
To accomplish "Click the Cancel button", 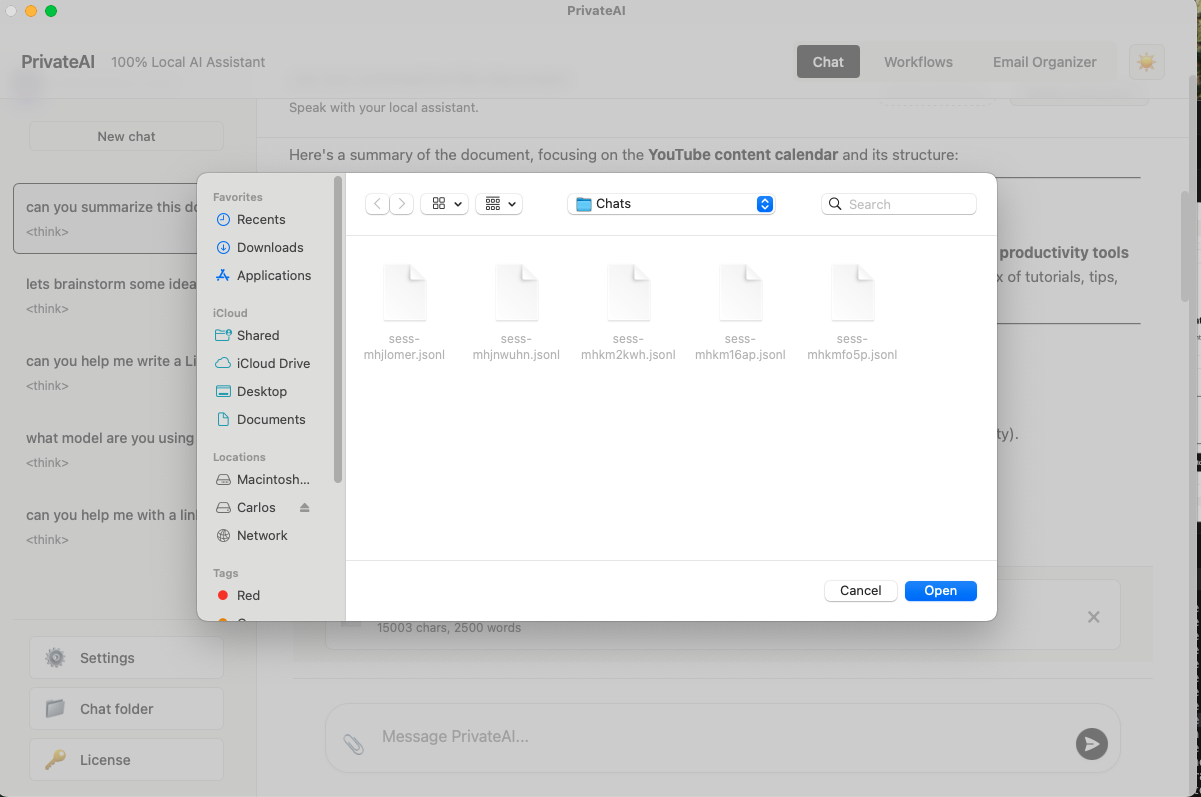I will pyautogui.click(x=860, y=591).
